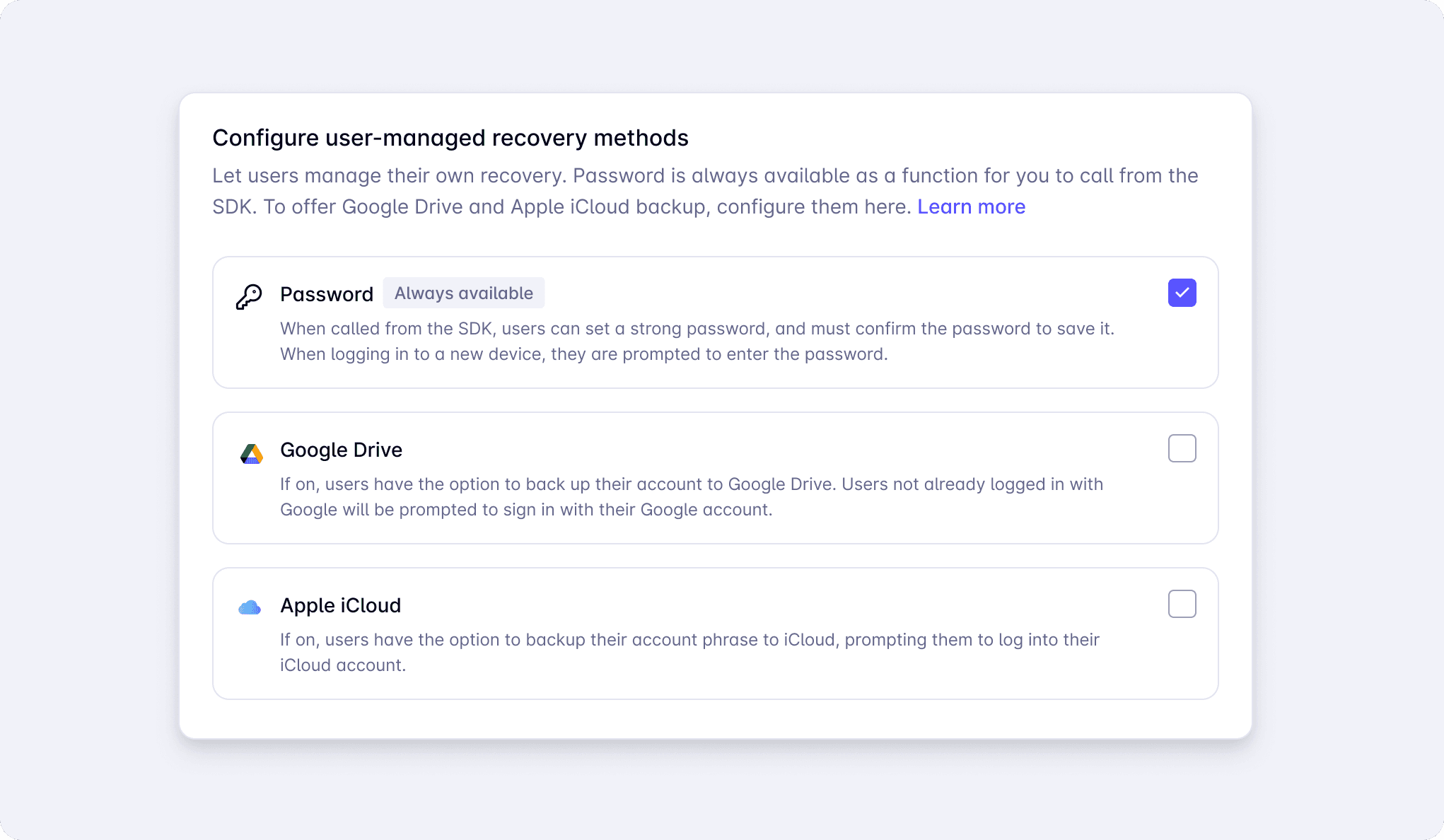The width and height of the screenshot is (1444, 840).
Task: Click the sentence starting If on, users have the option to back up
Action: [x=691, y=484]
